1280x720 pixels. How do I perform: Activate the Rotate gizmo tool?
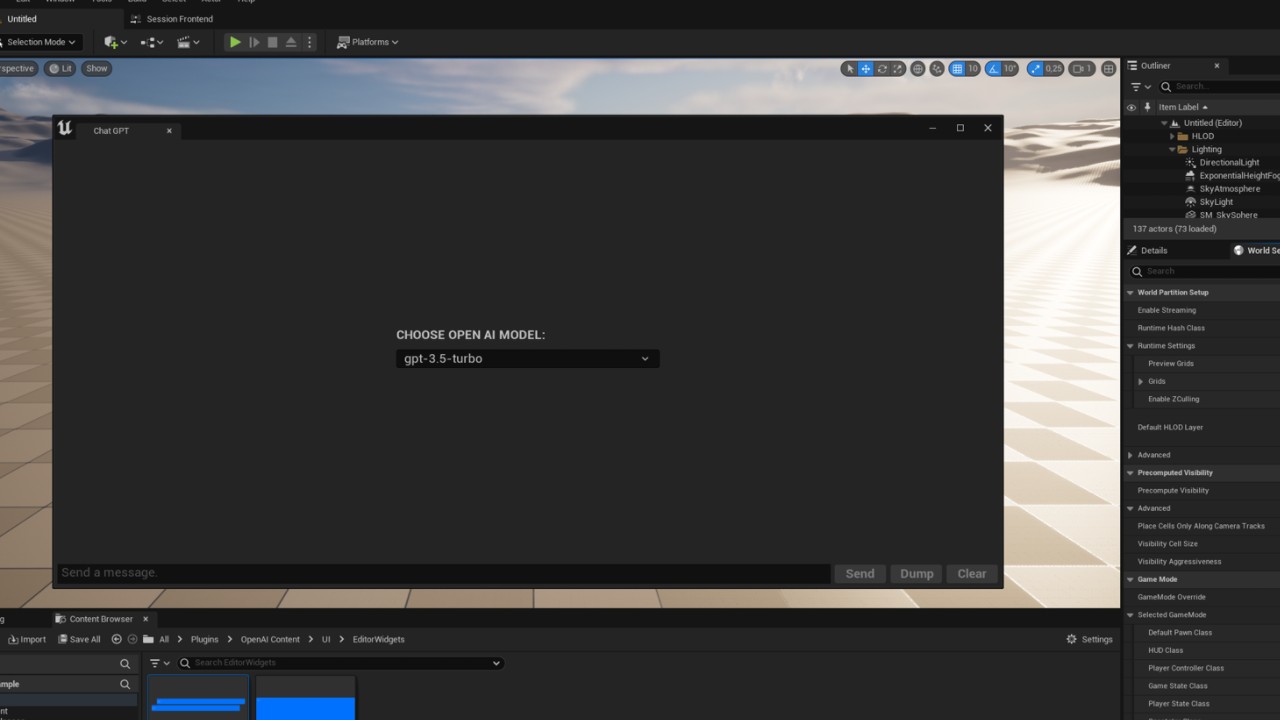tap(882, 69)
